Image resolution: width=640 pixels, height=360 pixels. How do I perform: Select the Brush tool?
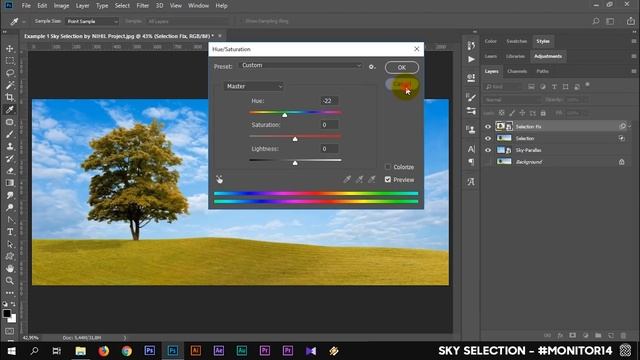tap(10, 134)
